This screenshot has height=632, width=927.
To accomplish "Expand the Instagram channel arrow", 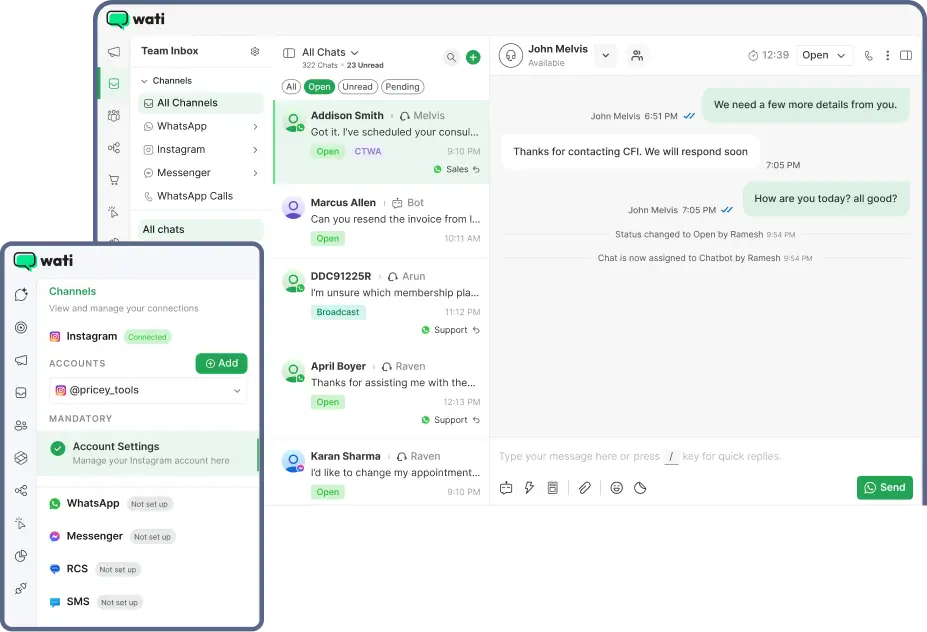I will tap(255, 150).
